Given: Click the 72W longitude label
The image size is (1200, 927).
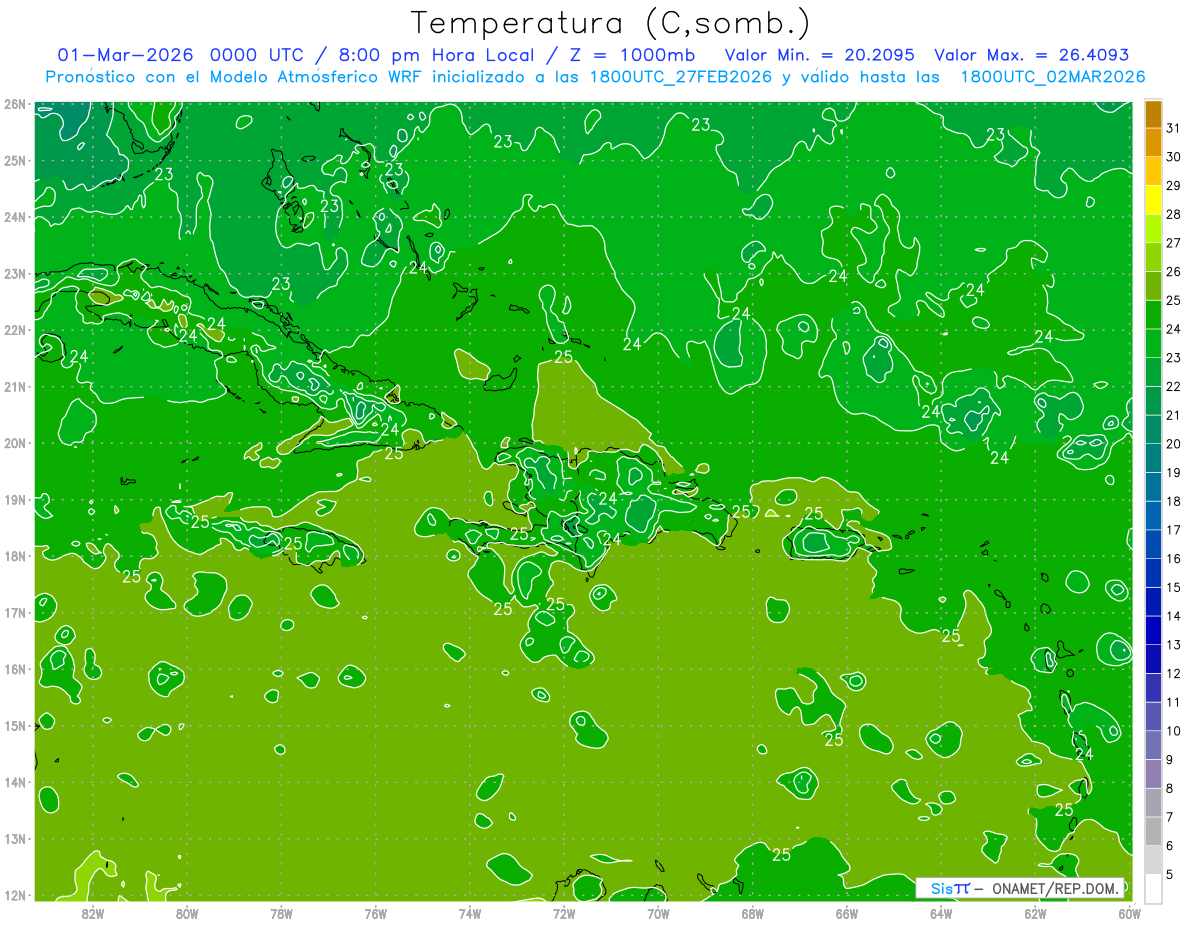Looking at the screenshot, I should click(x=564, y=913).
